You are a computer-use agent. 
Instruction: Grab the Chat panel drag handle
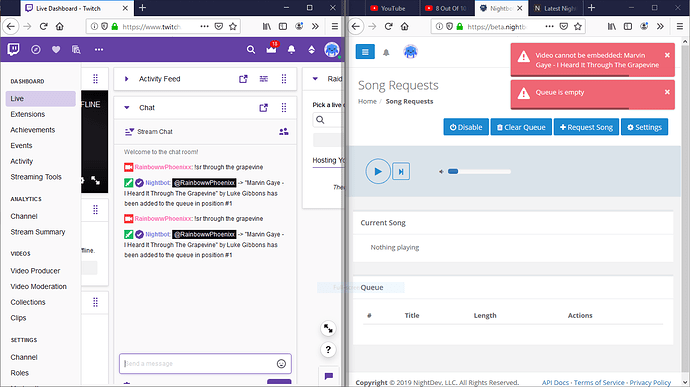tap(284, 107)
